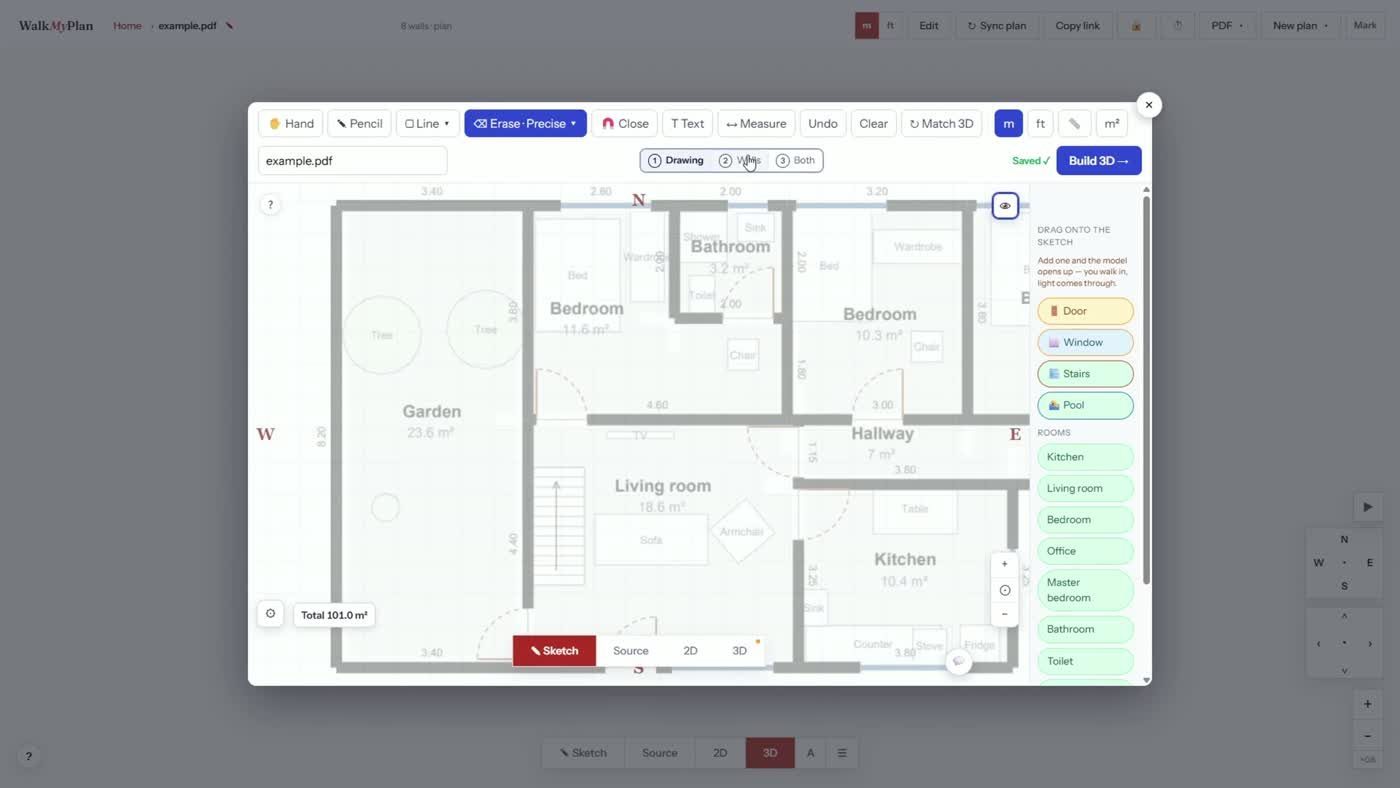The image size is (1400, 788).
Task: Toggle the m² area display
Action: (1111, 123)
